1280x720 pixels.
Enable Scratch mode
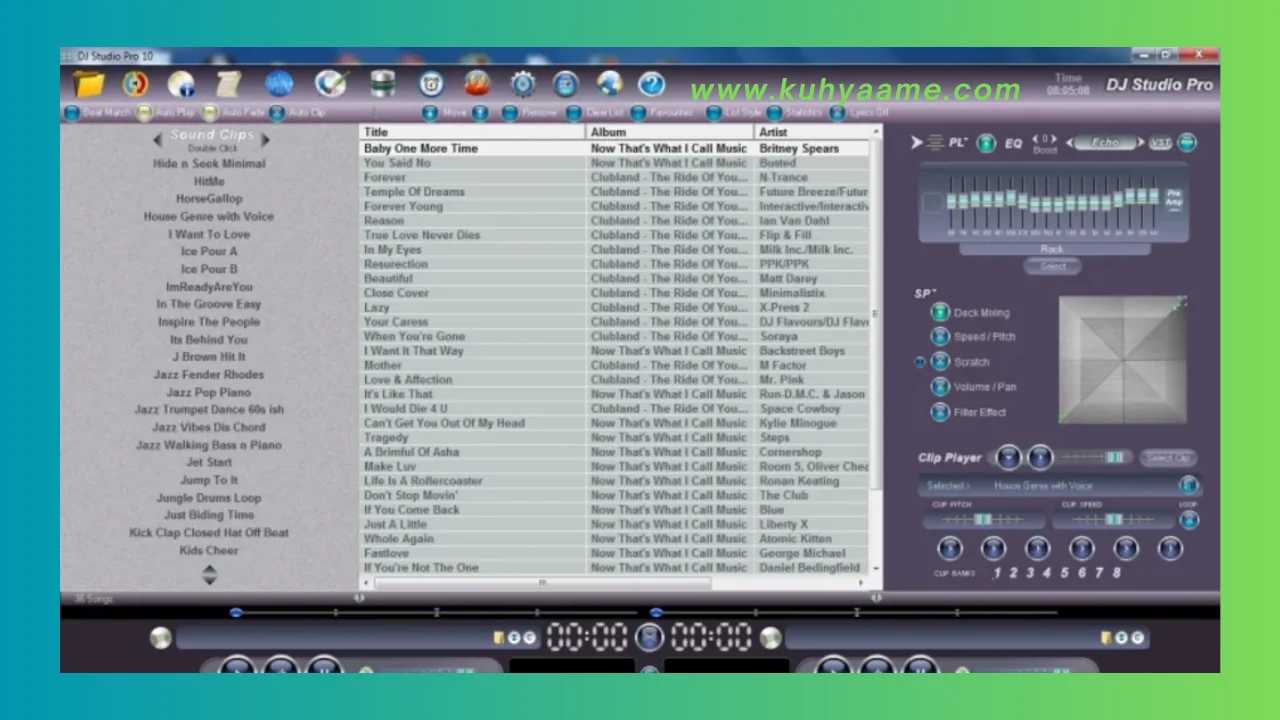(x=940, y=362)
